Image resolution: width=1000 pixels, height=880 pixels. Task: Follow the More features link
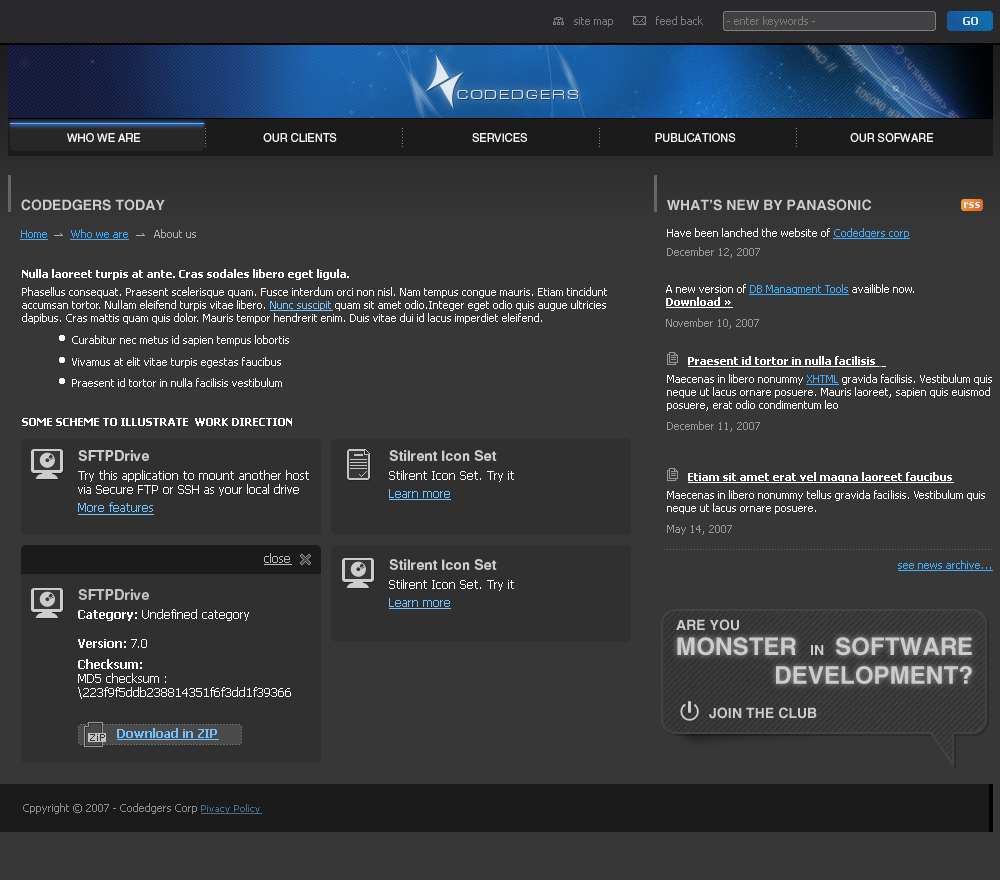tap(115, 508)
